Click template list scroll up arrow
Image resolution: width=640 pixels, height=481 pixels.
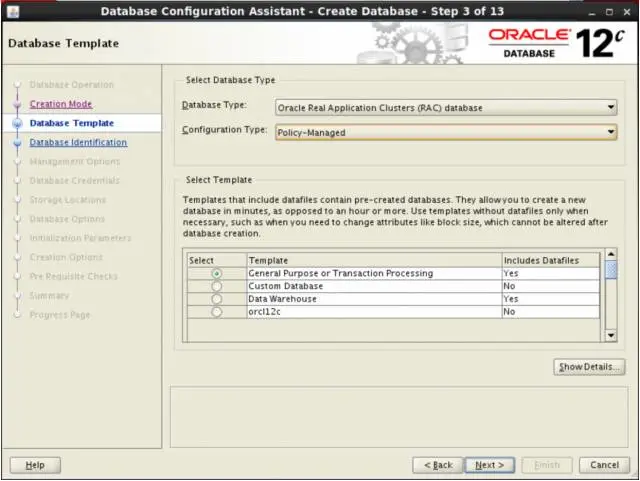[611, 254]
